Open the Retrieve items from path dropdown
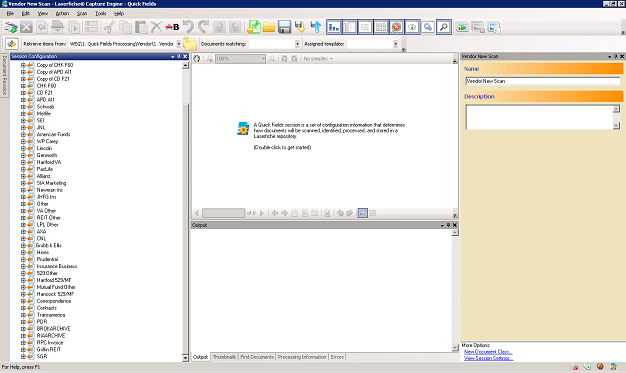 pos(178,44)
